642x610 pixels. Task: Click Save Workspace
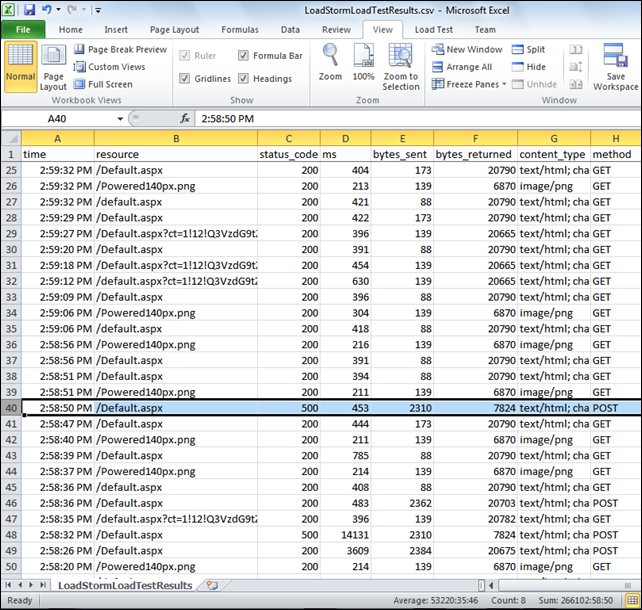[615, 67]
